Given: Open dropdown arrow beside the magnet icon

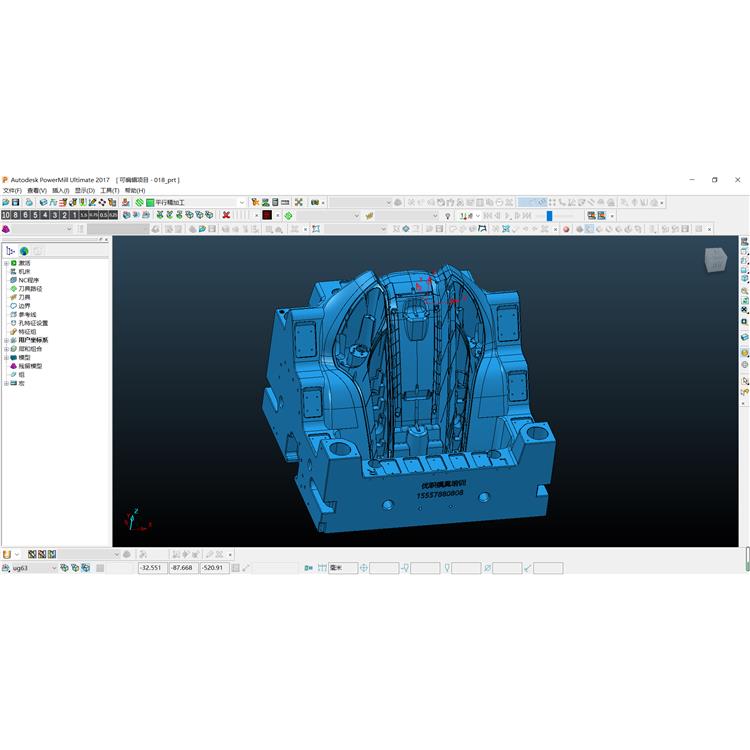Looking at the screenshot, I should [17, 554].
